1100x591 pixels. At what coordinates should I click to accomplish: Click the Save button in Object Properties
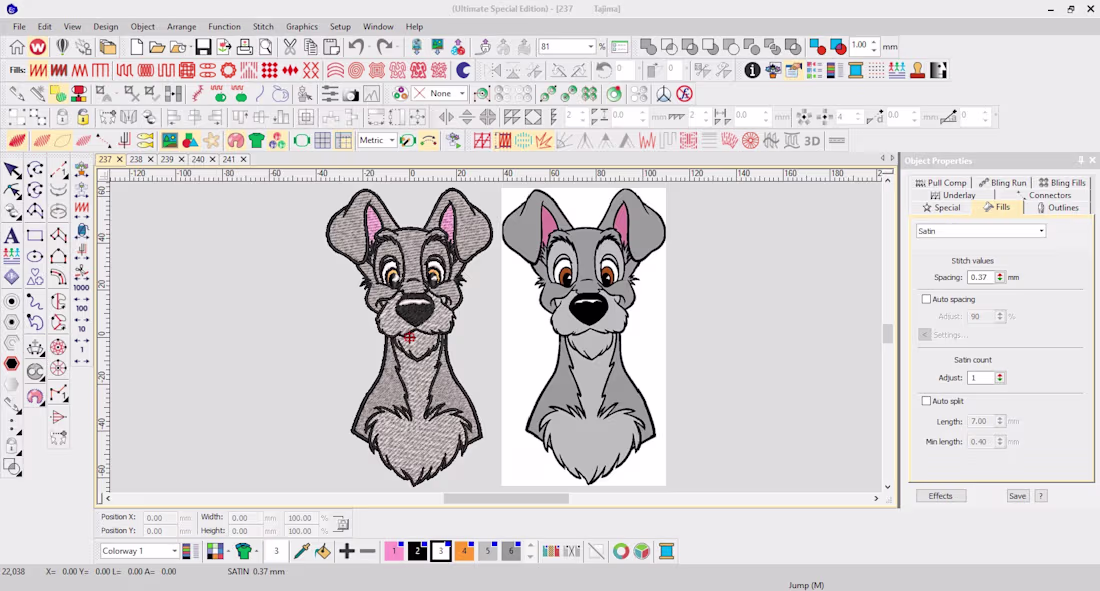tap(1017, 496)
